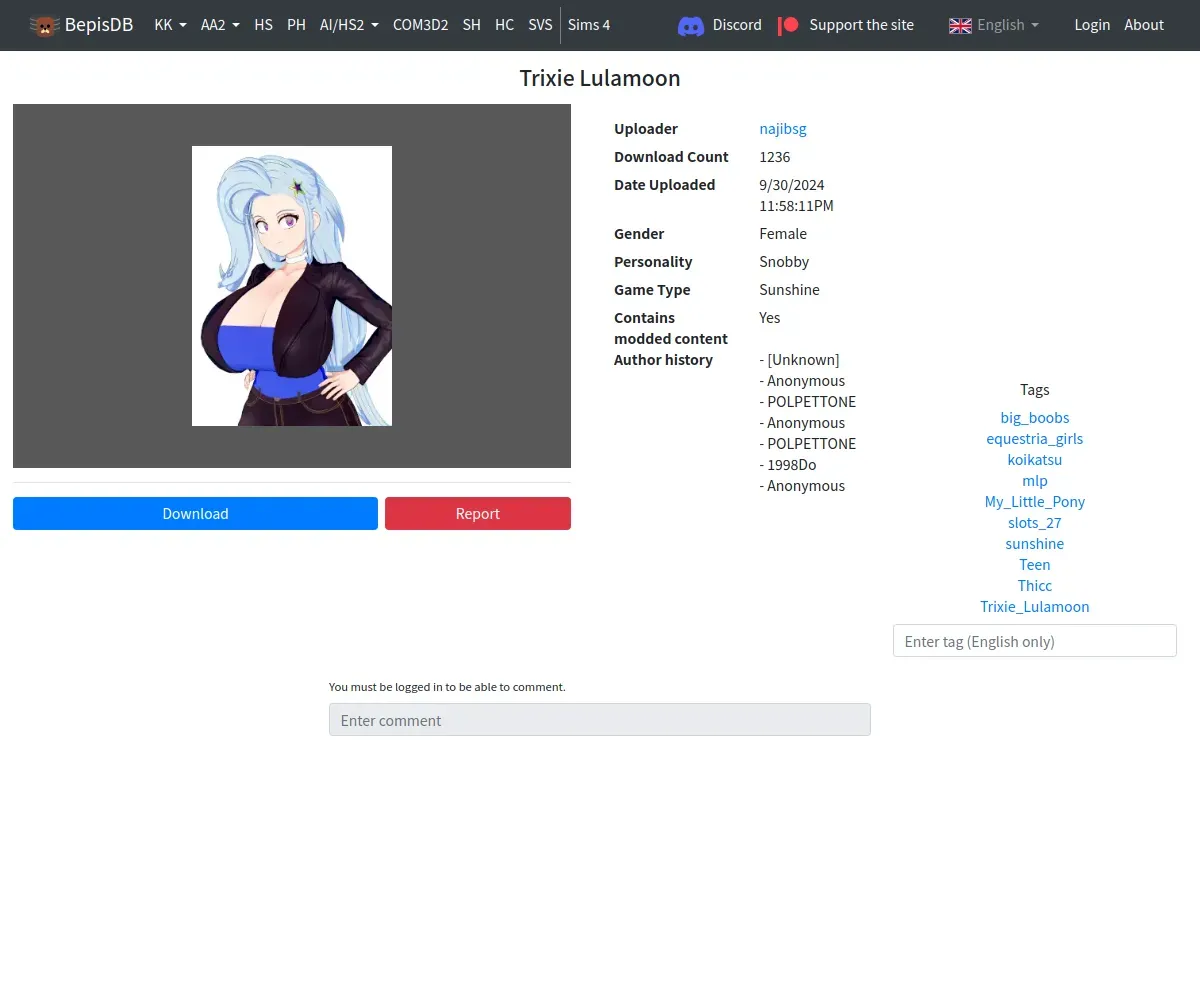Click the Enter comment field
Viewport: 1200px width, 1000px height.
600,720
